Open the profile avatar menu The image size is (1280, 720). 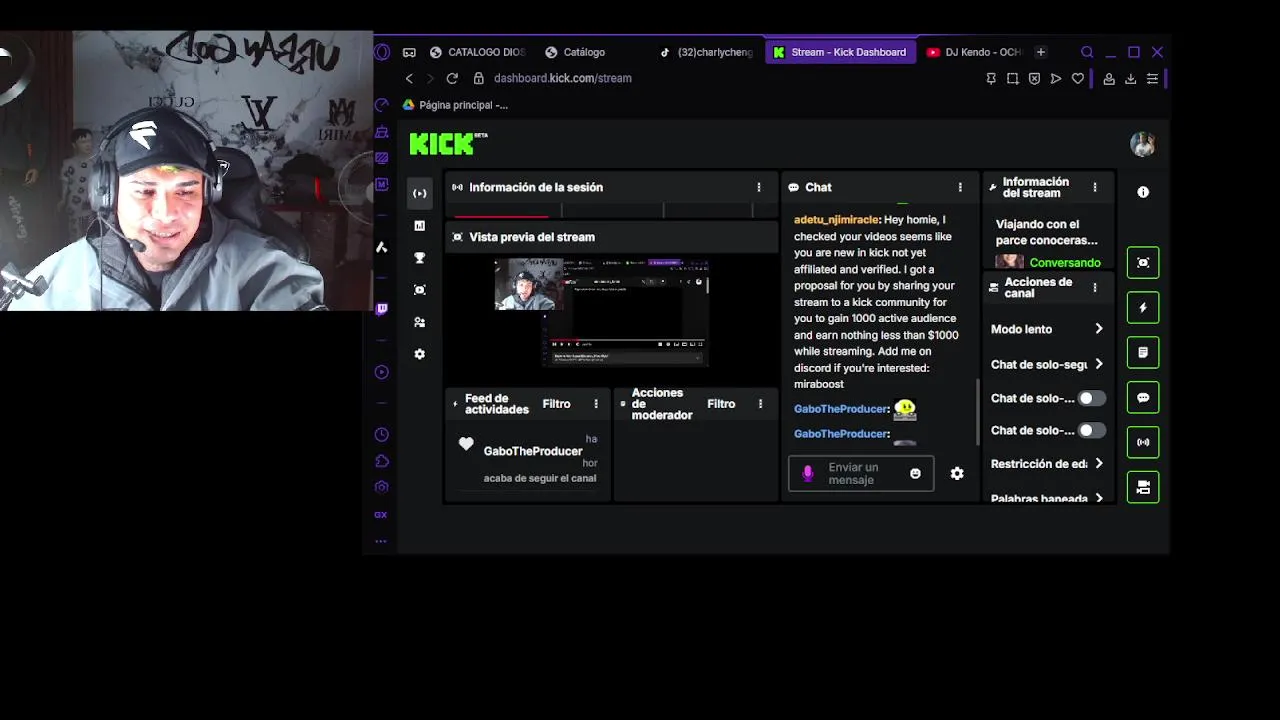click(x=1143, y=144)
